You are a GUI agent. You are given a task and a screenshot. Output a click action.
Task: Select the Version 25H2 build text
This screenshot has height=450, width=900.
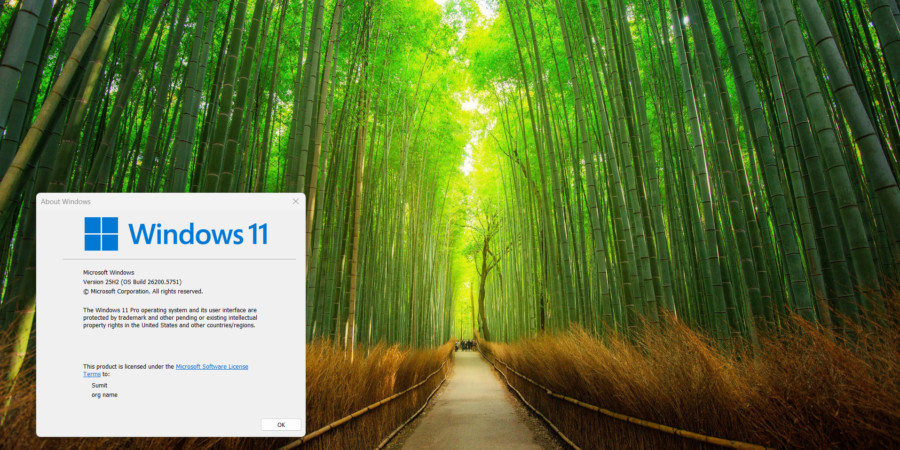[132, 282]
